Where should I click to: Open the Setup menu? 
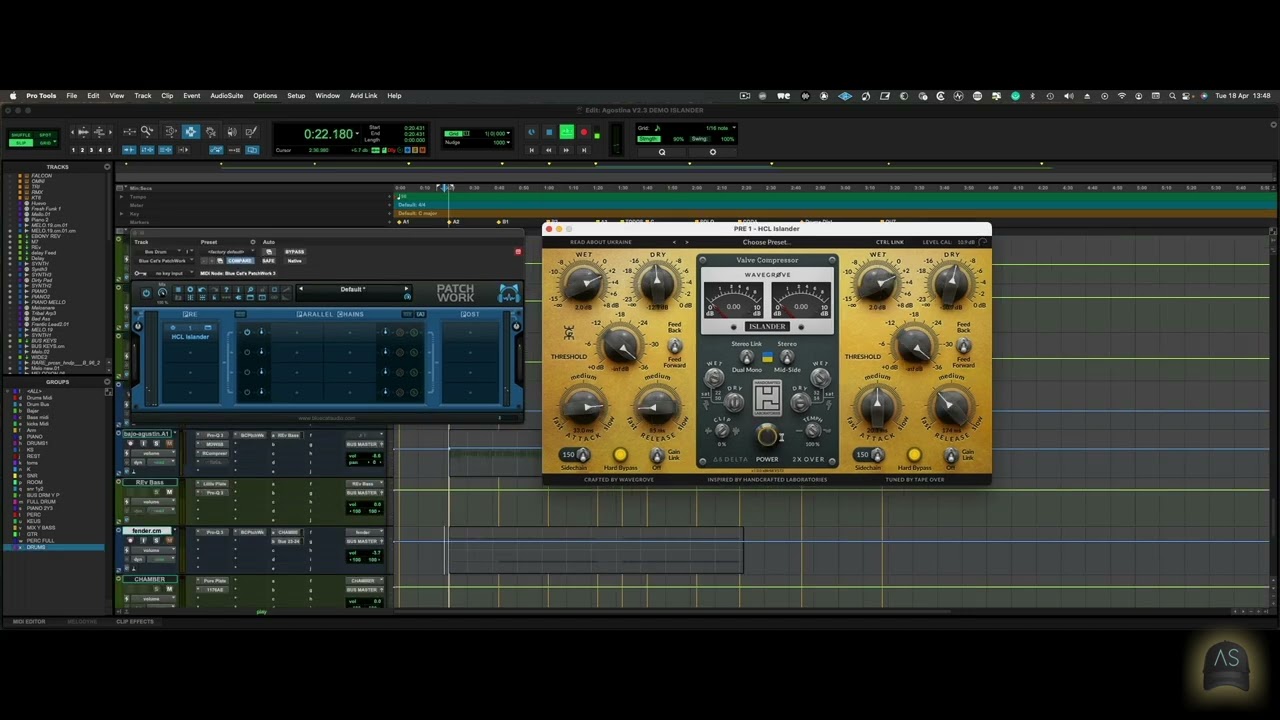[296, 96]
